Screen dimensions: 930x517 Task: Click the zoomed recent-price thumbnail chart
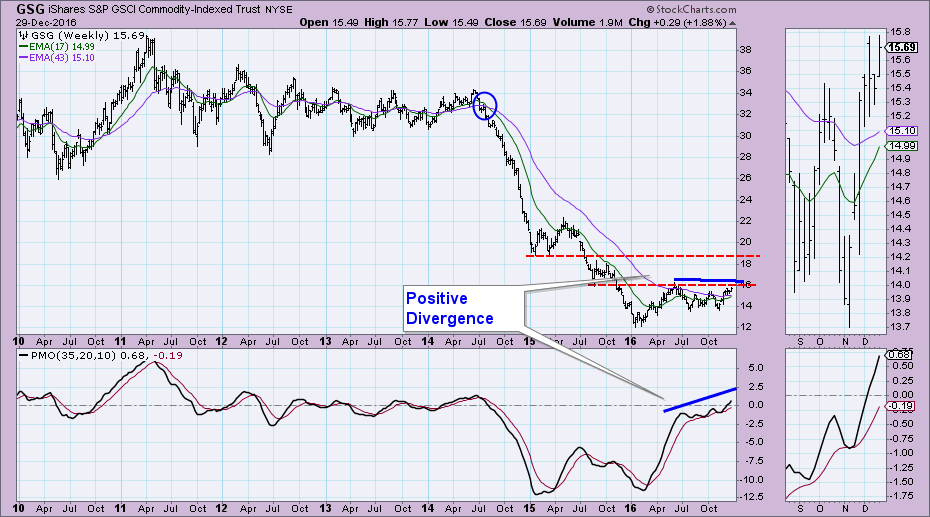[836, 181]
